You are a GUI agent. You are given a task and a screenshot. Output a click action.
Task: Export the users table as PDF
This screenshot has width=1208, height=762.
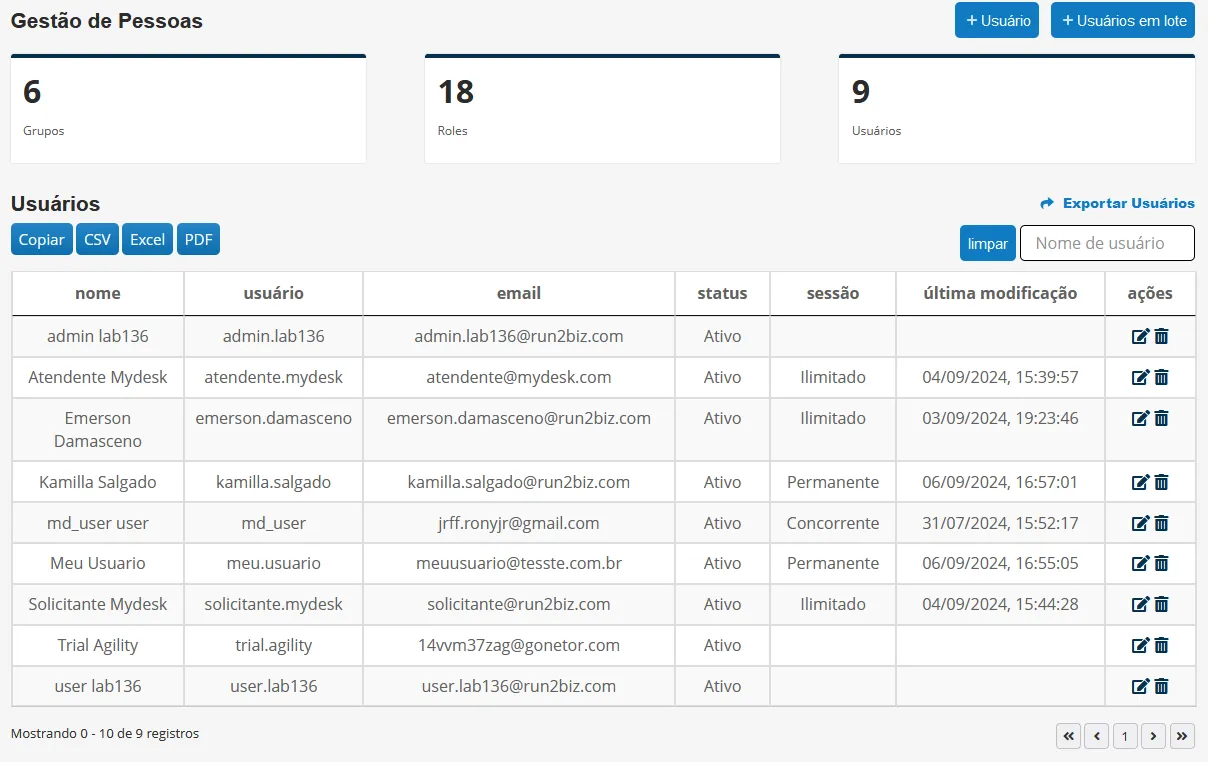pos(198,240)
